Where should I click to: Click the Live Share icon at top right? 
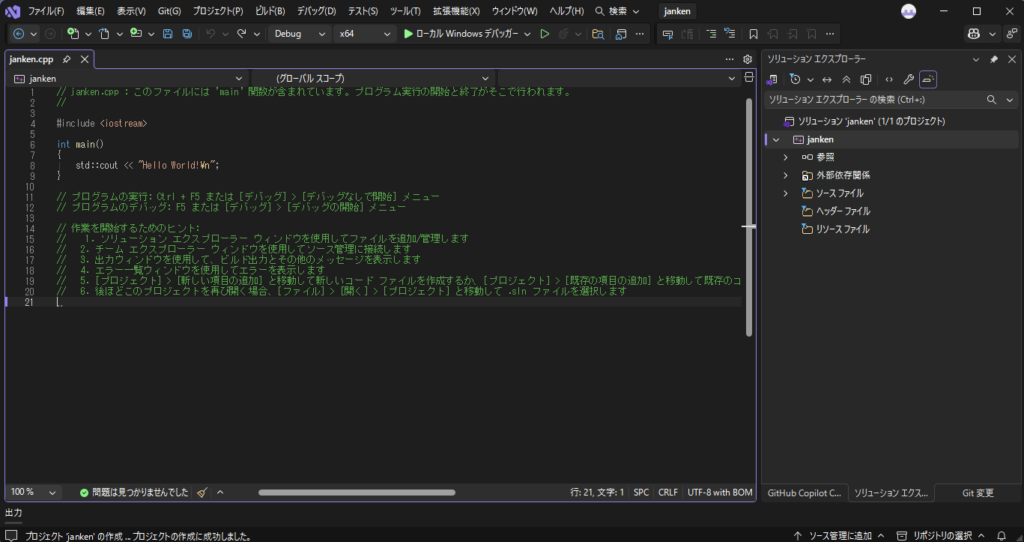coord(1012,34)
